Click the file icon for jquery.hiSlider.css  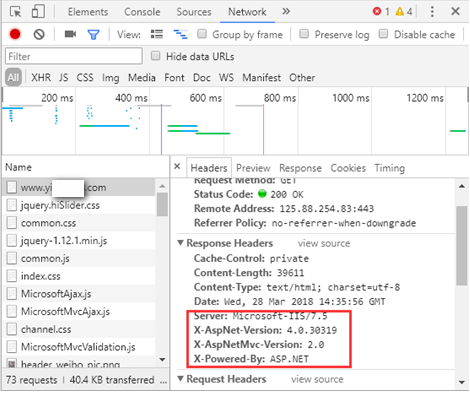coord(12,205)
